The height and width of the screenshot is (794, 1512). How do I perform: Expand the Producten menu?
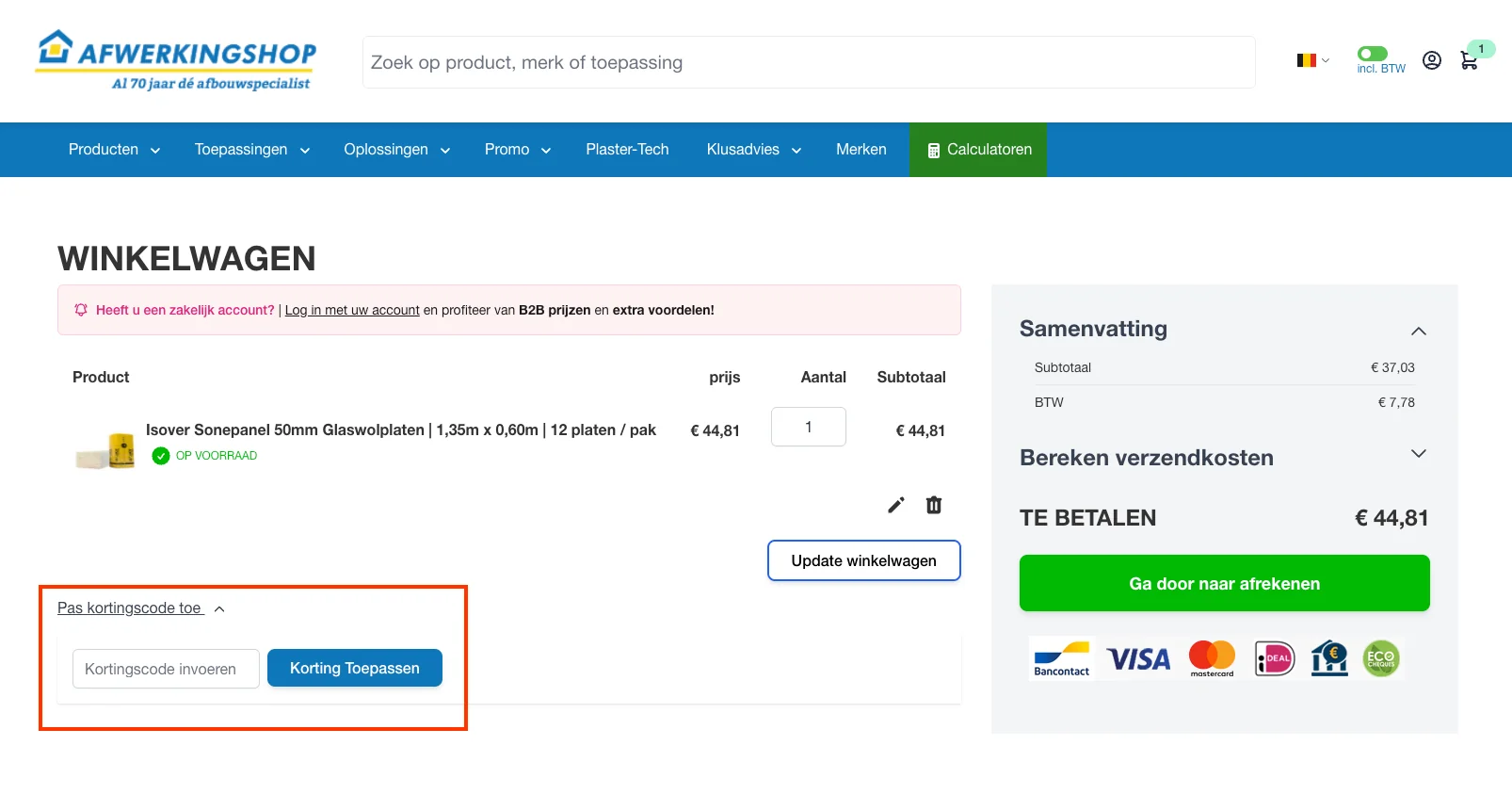(114, 150)
